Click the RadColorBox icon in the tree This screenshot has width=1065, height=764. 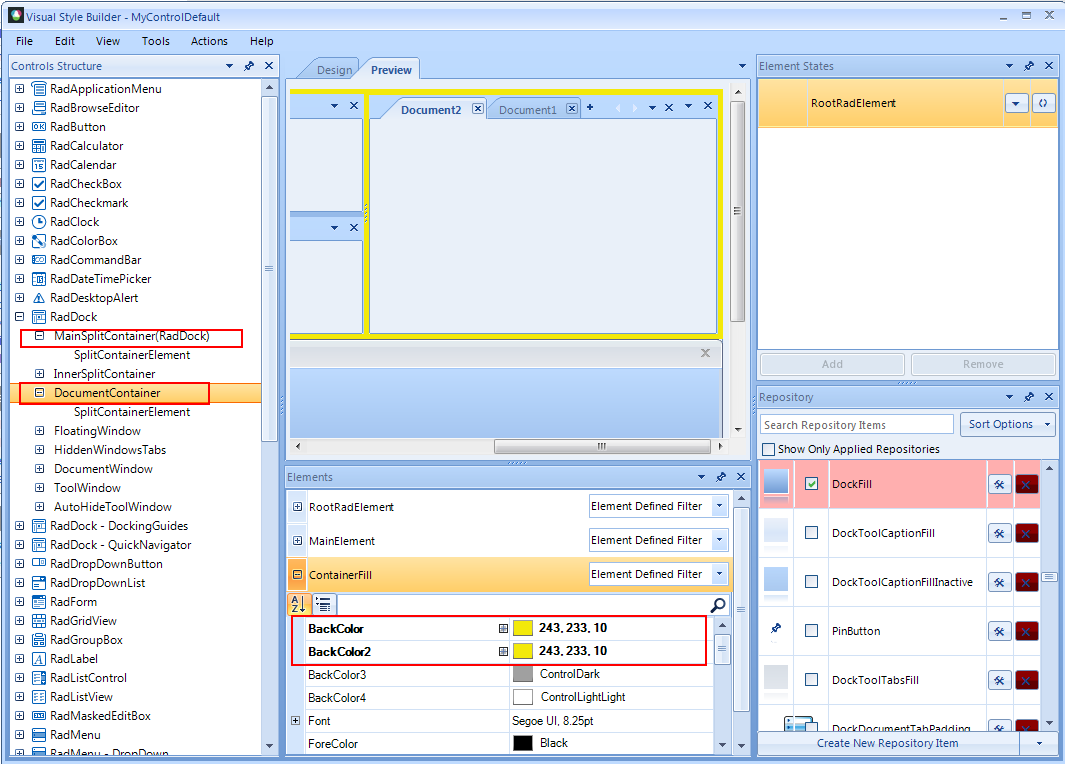point(39,241)
